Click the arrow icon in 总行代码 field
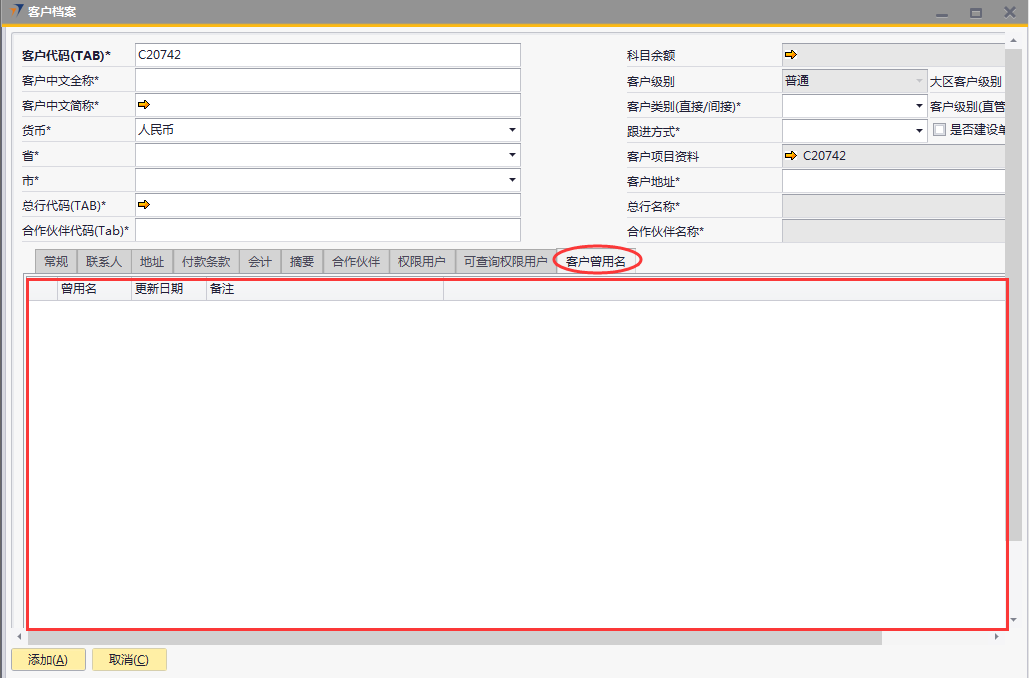1029x678 pixels. click(x=143, y=205)
